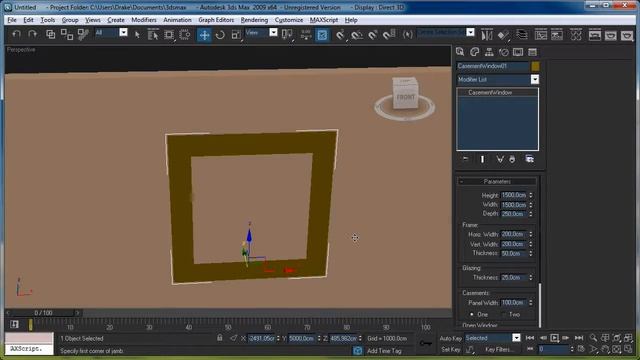This screenshot has width=640, height=360.
Task: Open the selection filter All dropdown
Action: [123, 32]
